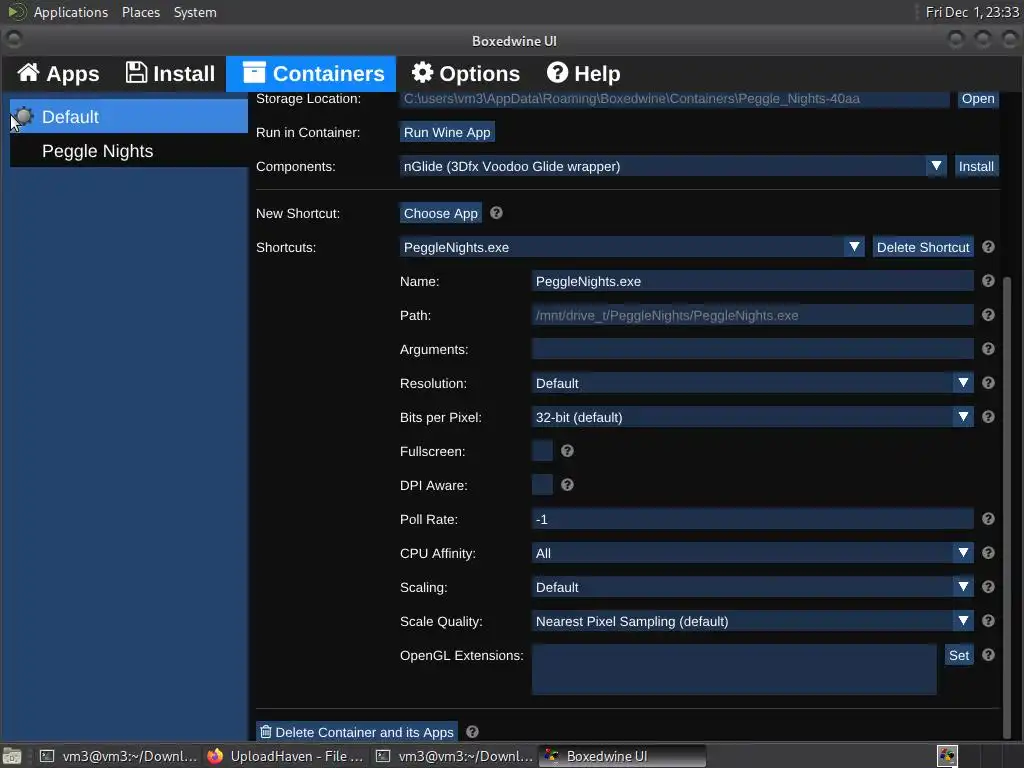The height and width of the screenshot is (768, 1024).
Task: Show help for the Path field
Action: (x=988, y=315)
